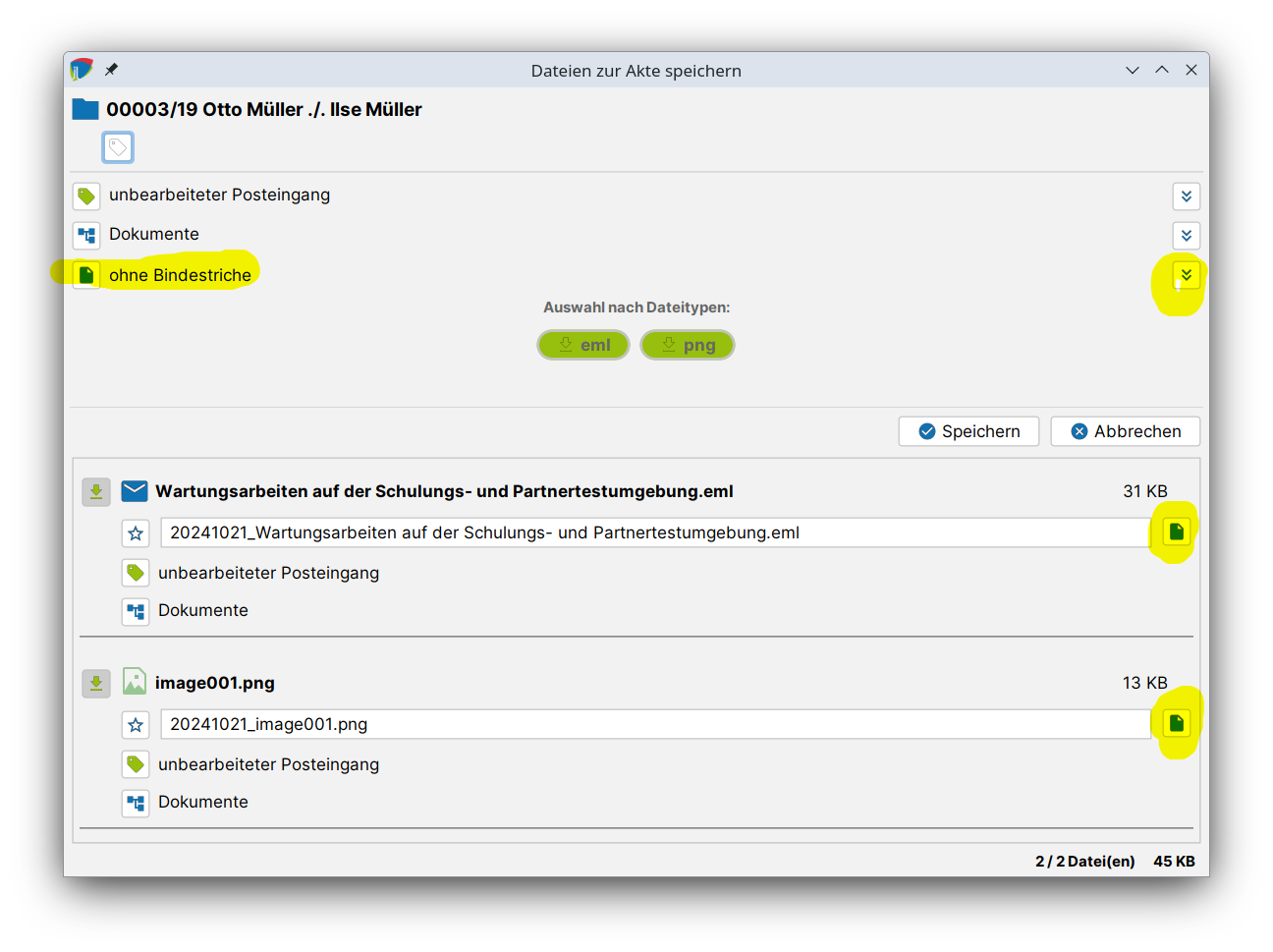Expand the ohne Bindestriche row chevron
Screen dimensions: 1273x952
click(x=1186, y=275)
